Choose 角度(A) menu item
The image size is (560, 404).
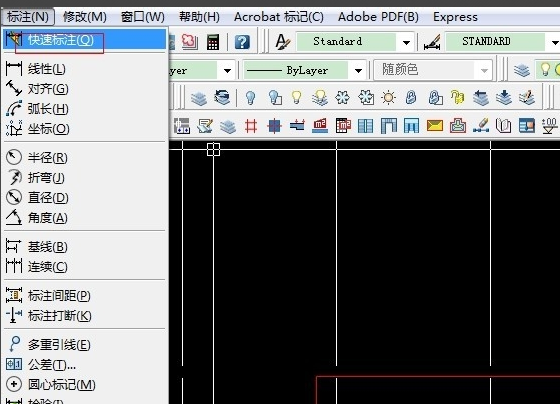coord(85,218)
